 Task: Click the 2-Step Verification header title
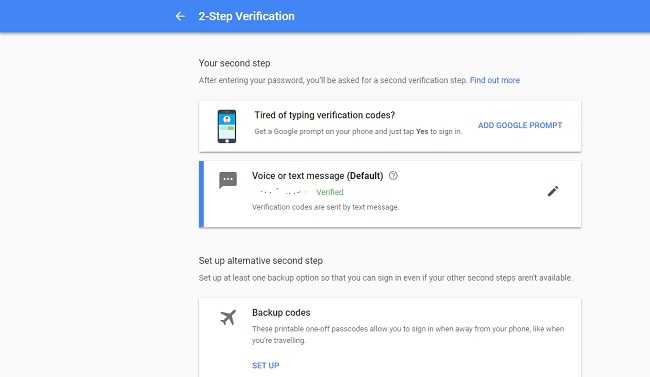click(x=246, y=16)
